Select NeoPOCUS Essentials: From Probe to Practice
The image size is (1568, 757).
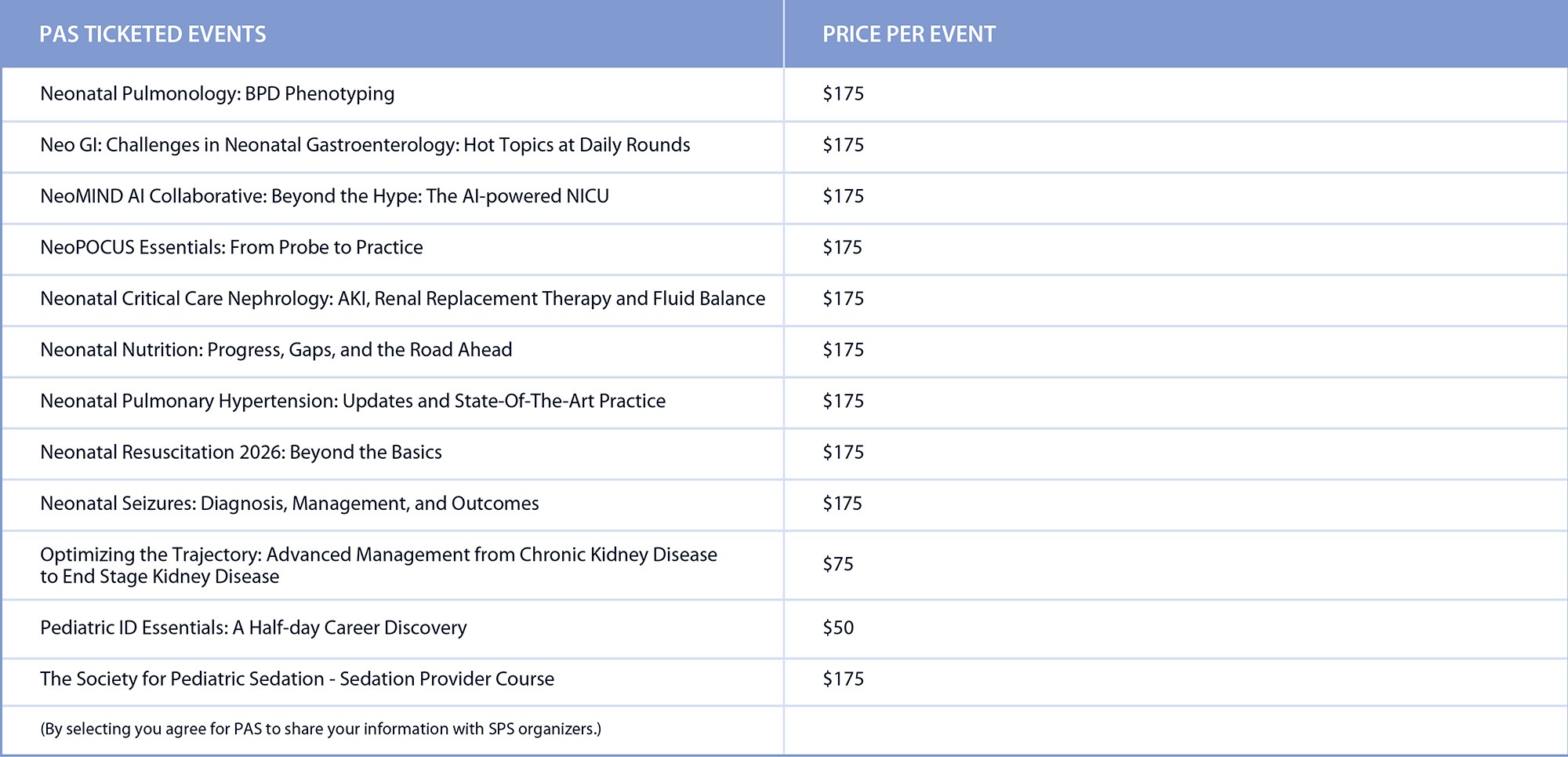231,248
